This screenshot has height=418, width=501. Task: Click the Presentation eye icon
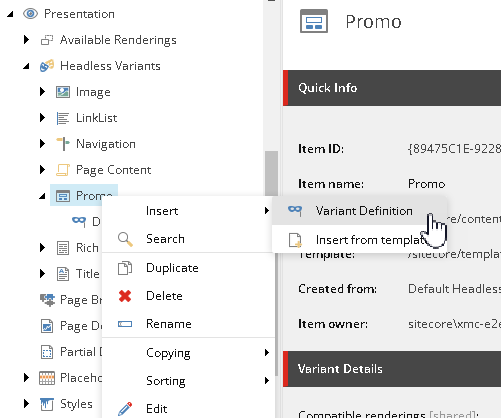coord(30,14)
